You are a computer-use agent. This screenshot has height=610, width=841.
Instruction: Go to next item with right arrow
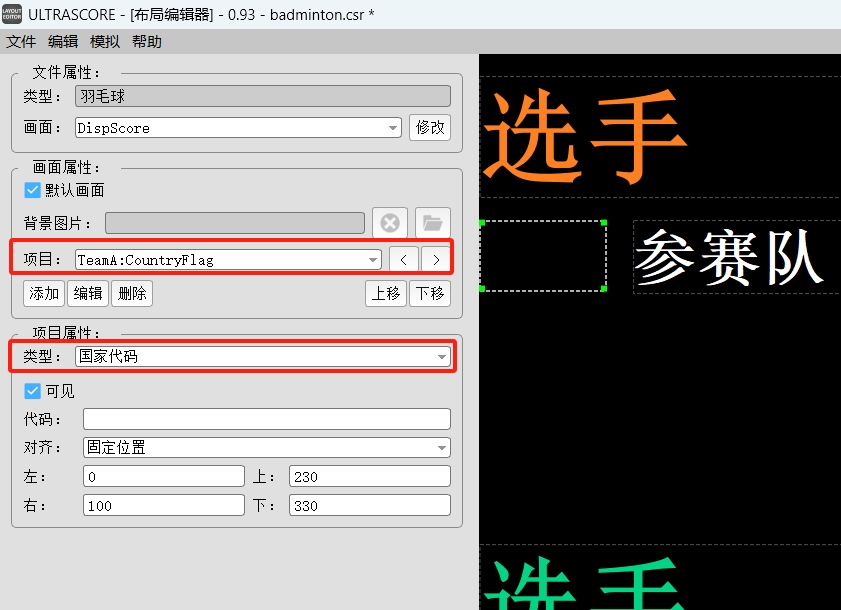[x=436, y=259]
